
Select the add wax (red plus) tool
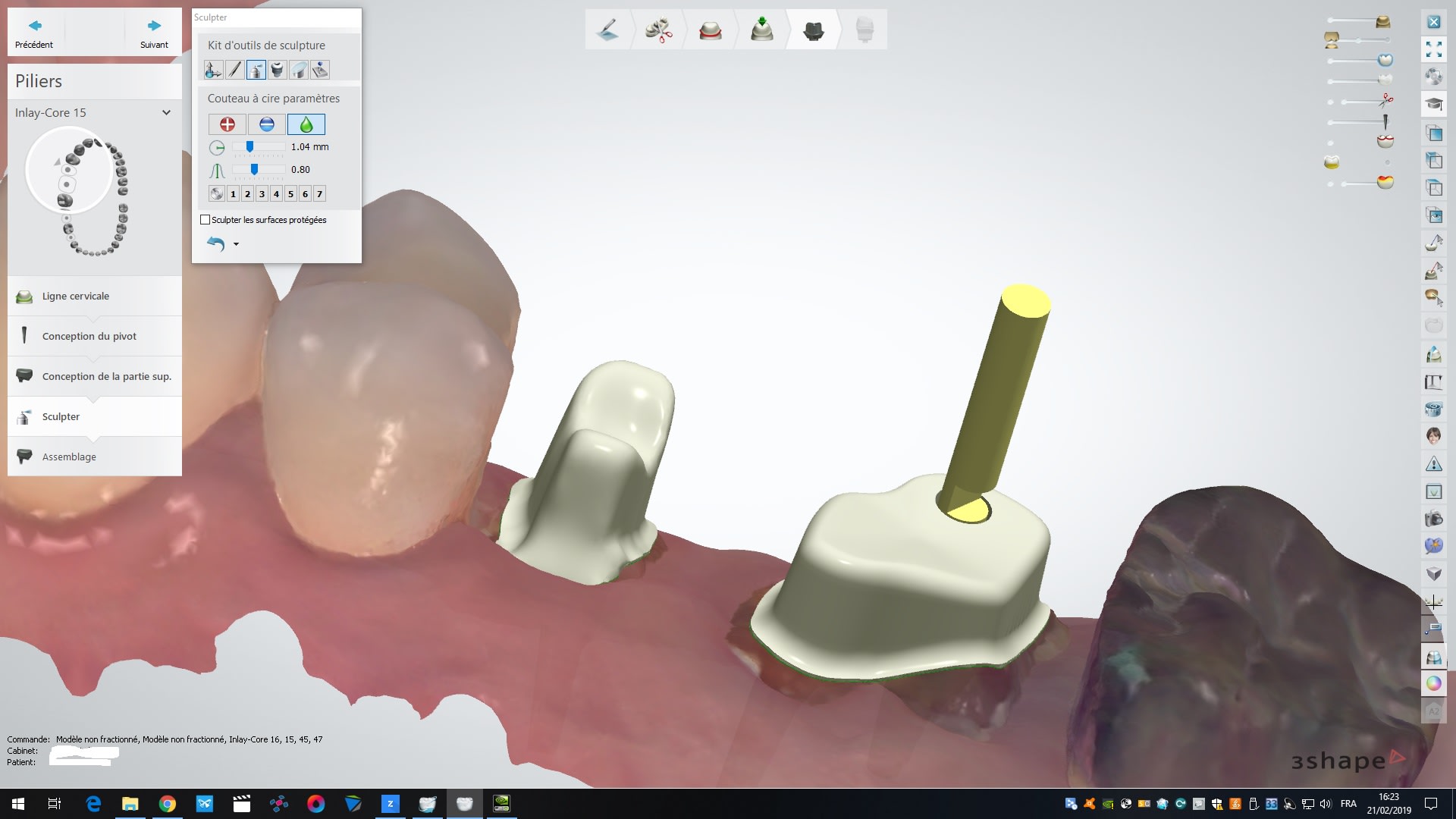[227, 124]
